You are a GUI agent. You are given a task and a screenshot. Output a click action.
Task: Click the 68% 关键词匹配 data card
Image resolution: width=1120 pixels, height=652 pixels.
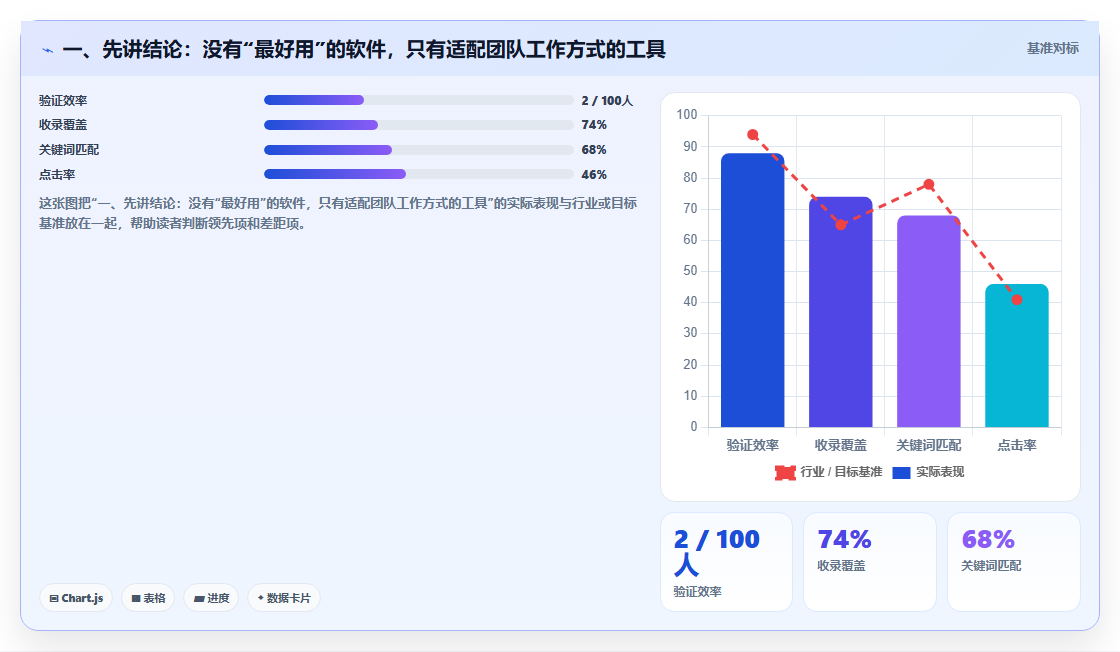pyautogui.click(x=1014, y=562)
